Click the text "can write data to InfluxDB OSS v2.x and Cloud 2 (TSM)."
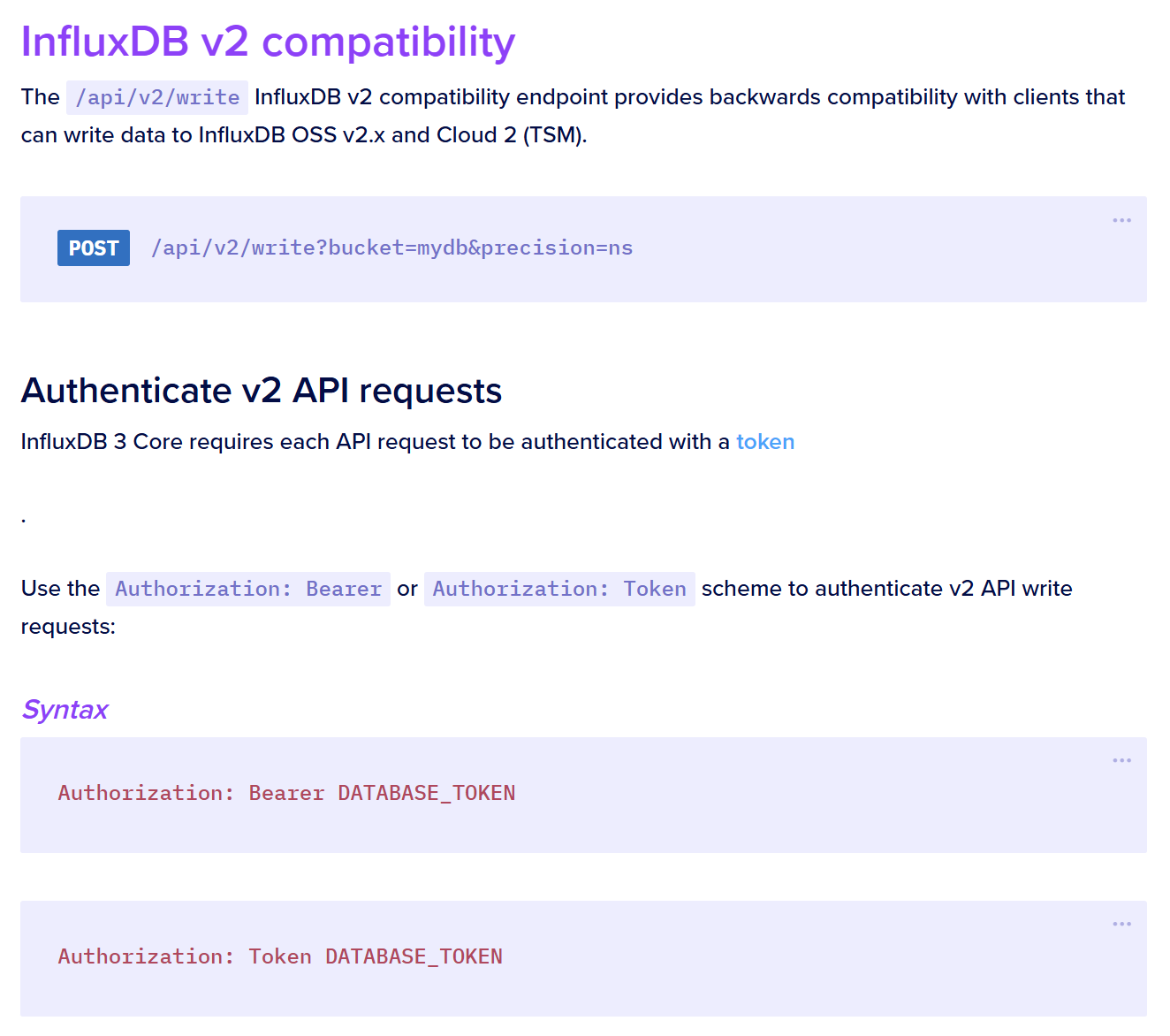1170x1036 pixels. point(304,135)
